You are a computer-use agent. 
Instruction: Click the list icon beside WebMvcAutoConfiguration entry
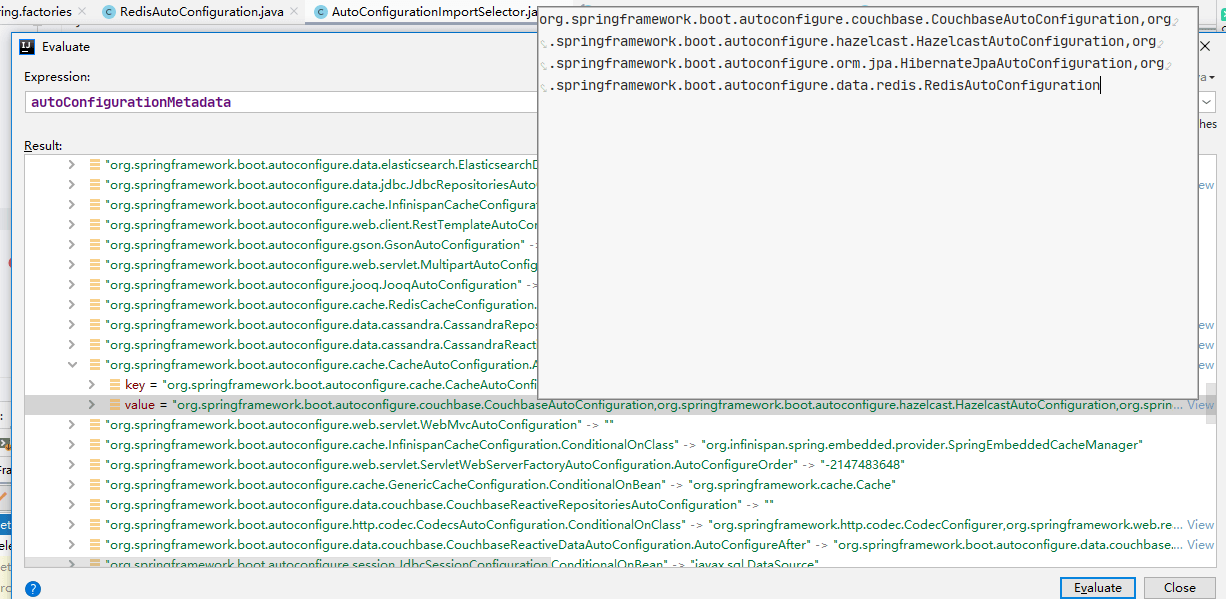tap(95, 425)
